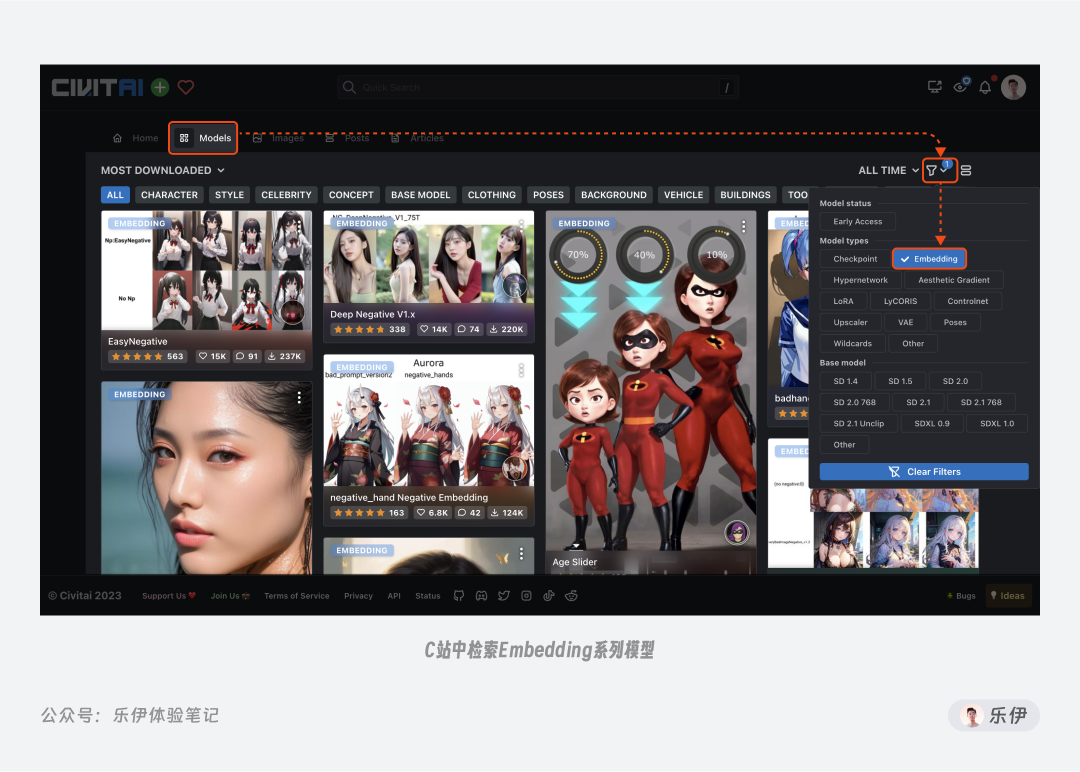Click the download count 237K on EasyNegative

(285, 356)
